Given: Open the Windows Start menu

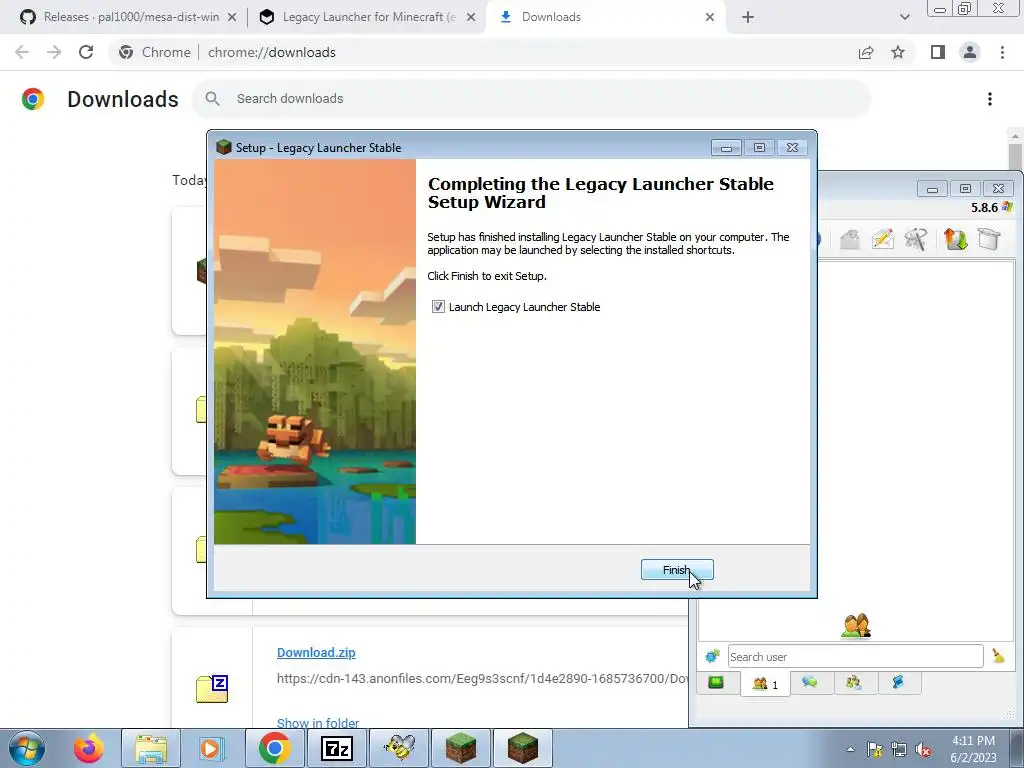Looking at the screenshot, I should tap(26, 748).
